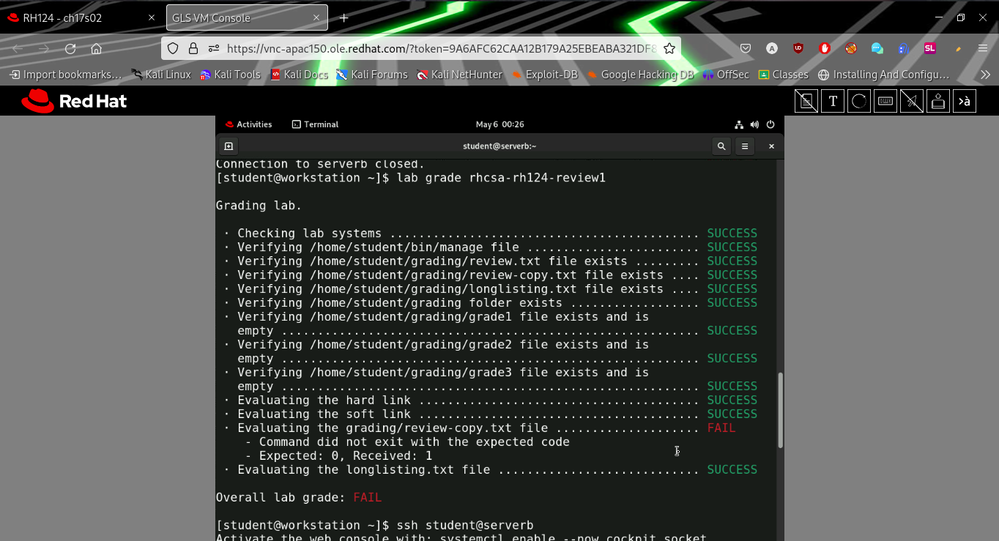Bookmark this page with star icon

coord(669,48)
